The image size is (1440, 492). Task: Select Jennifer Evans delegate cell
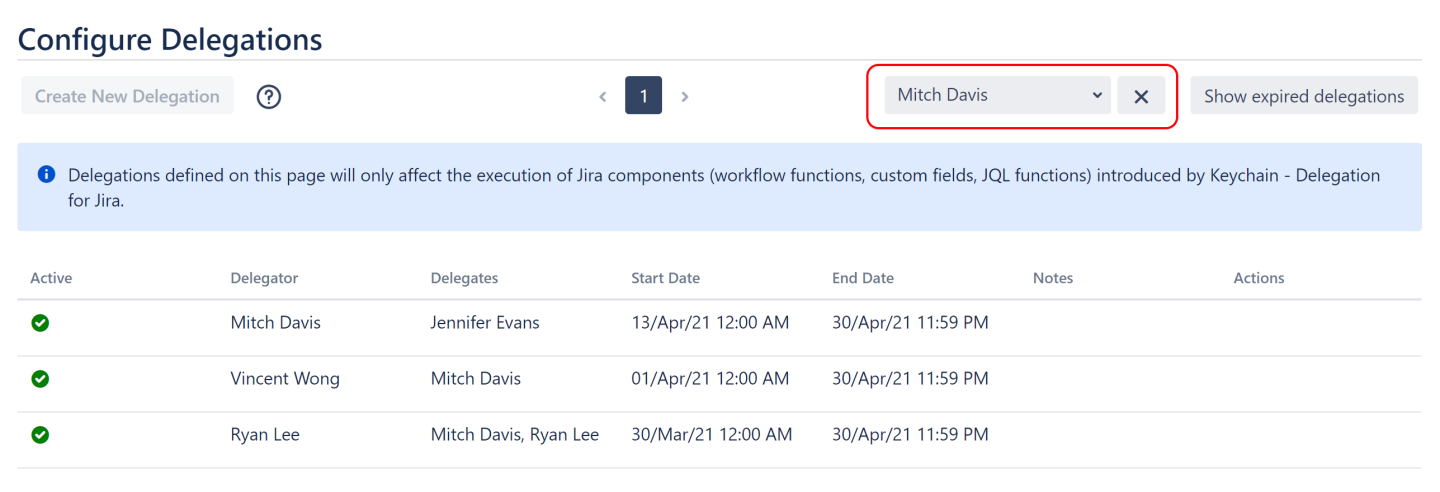tap(485, 323)
